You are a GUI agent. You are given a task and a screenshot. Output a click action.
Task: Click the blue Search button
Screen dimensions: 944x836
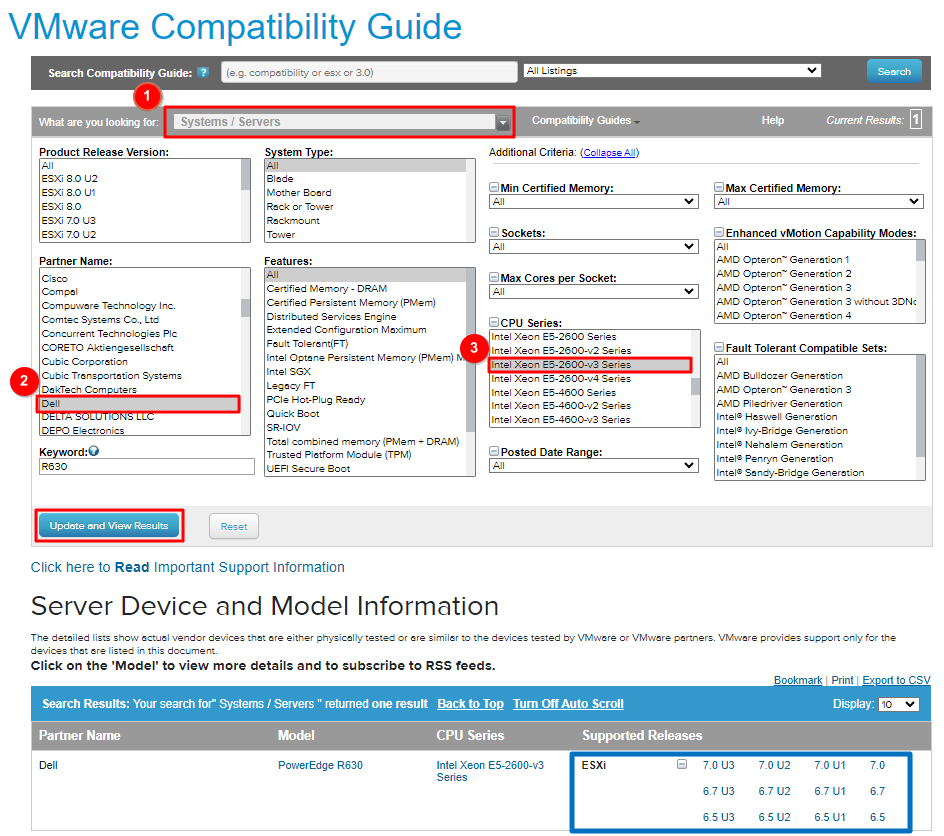[894, 72]
